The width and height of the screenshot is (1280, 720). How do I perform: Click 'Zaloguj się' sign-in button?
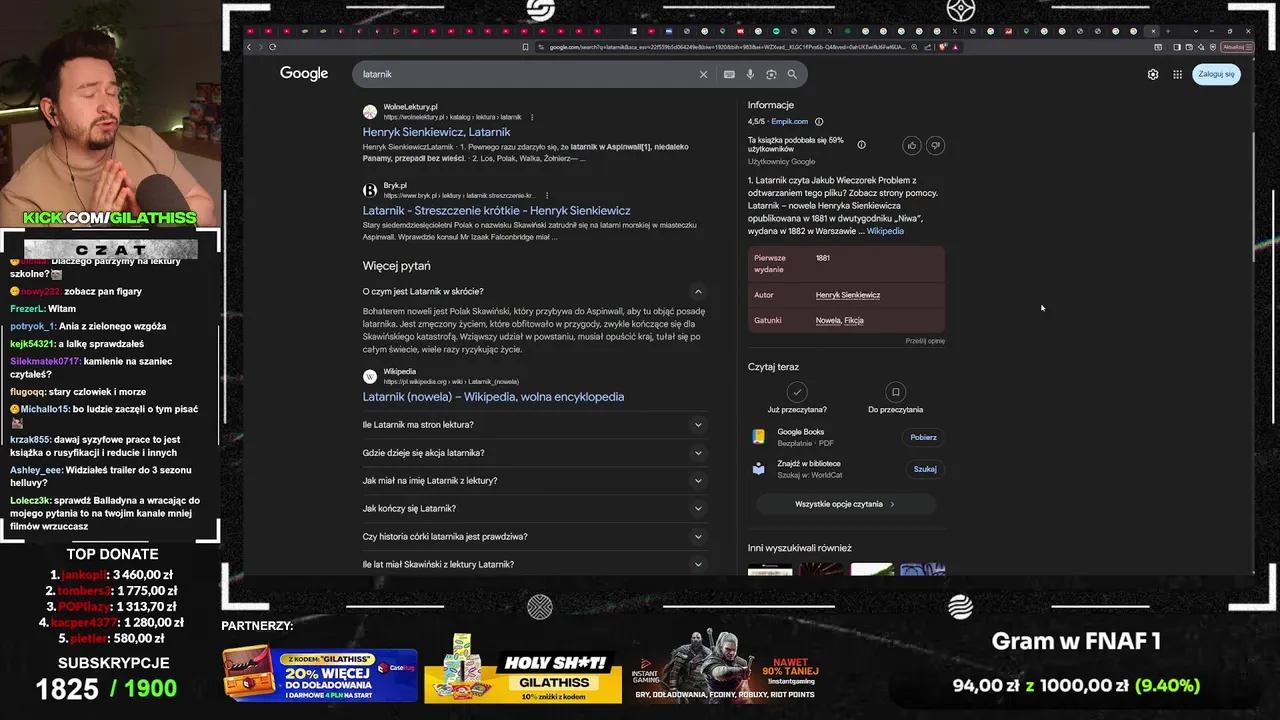click(x=1216, y=74)
